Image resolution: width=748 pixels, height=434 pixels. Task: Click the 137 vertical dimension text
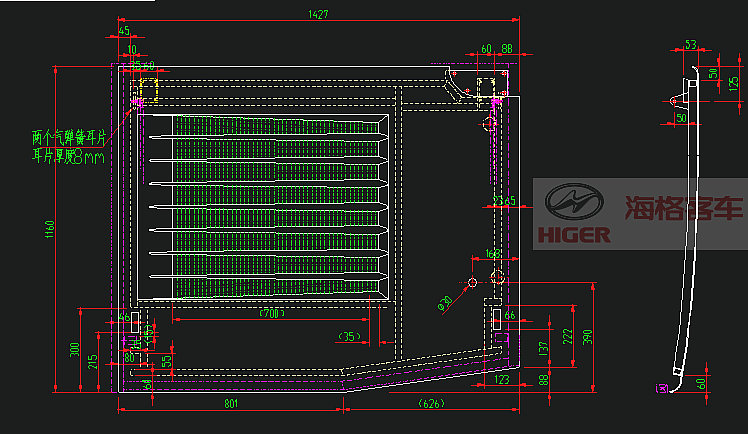545,347
